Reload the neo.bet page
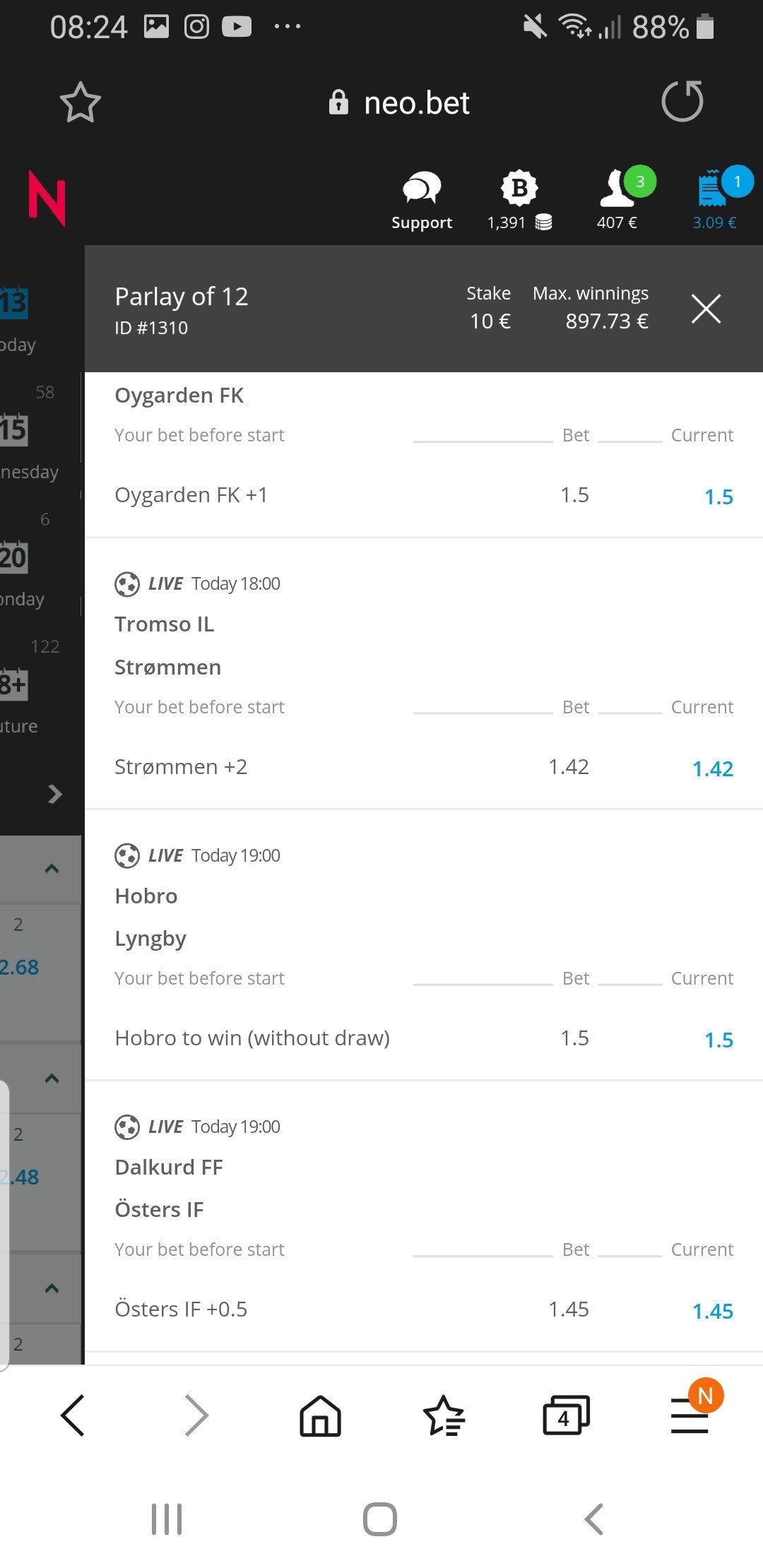Viewport: 763px width, 1568px height. click(682, 101)
